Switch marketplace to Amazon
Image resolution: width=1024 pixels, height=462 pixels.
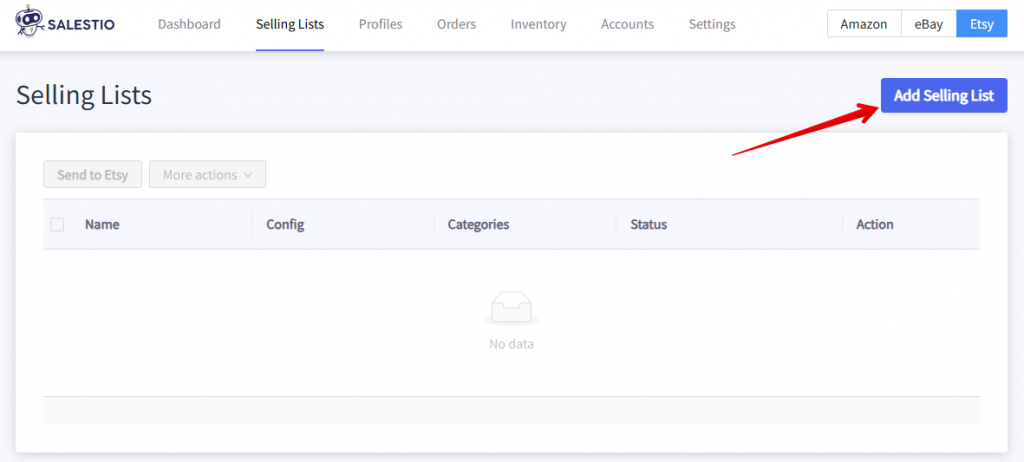click(863, 24)
